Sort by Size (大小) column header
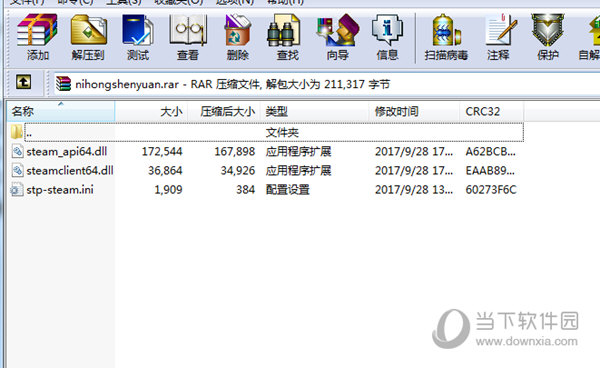This screenshot has height=368, width=600. [151, 111]
